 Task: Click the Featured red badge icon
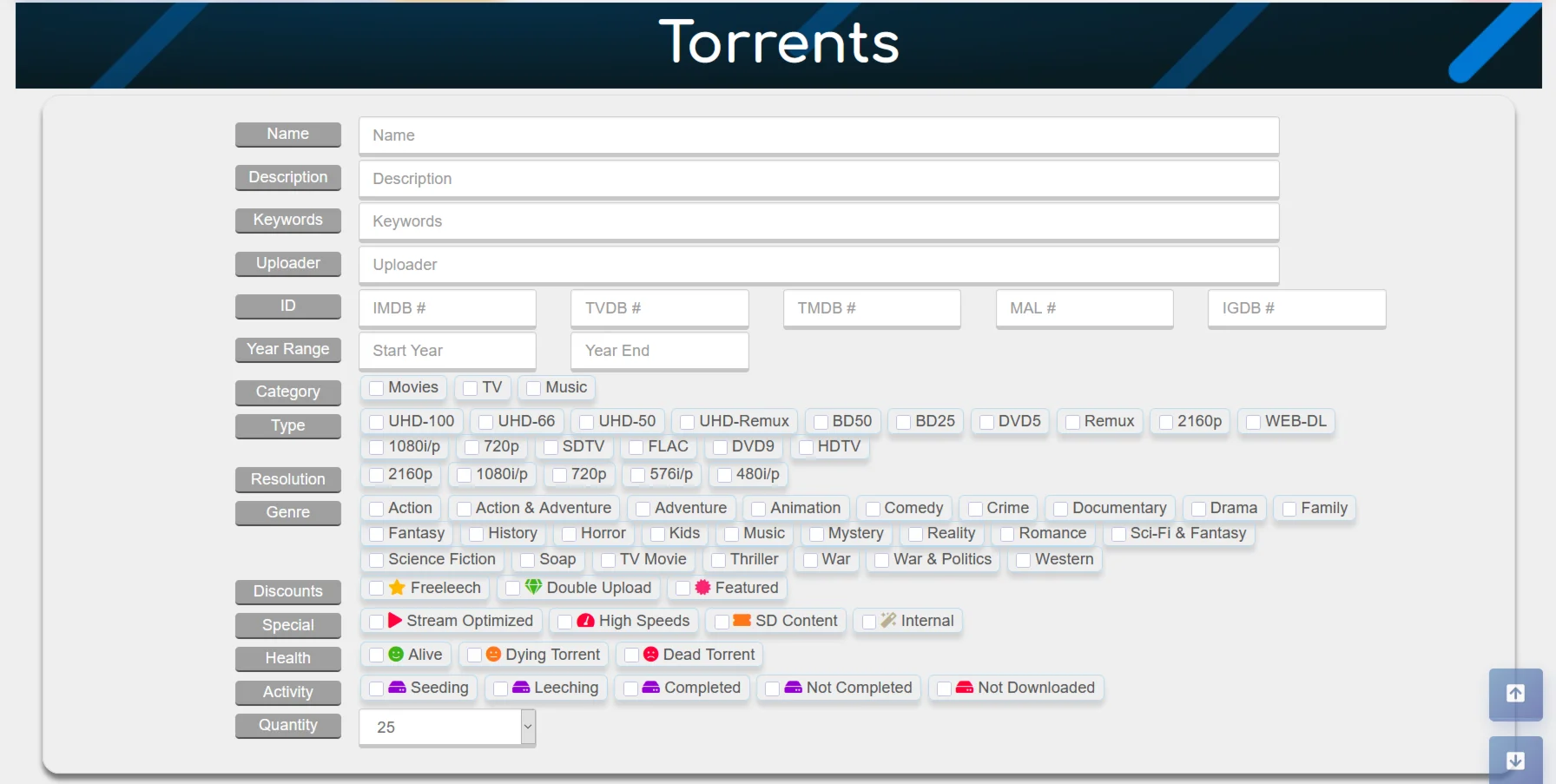coord(702,588)
